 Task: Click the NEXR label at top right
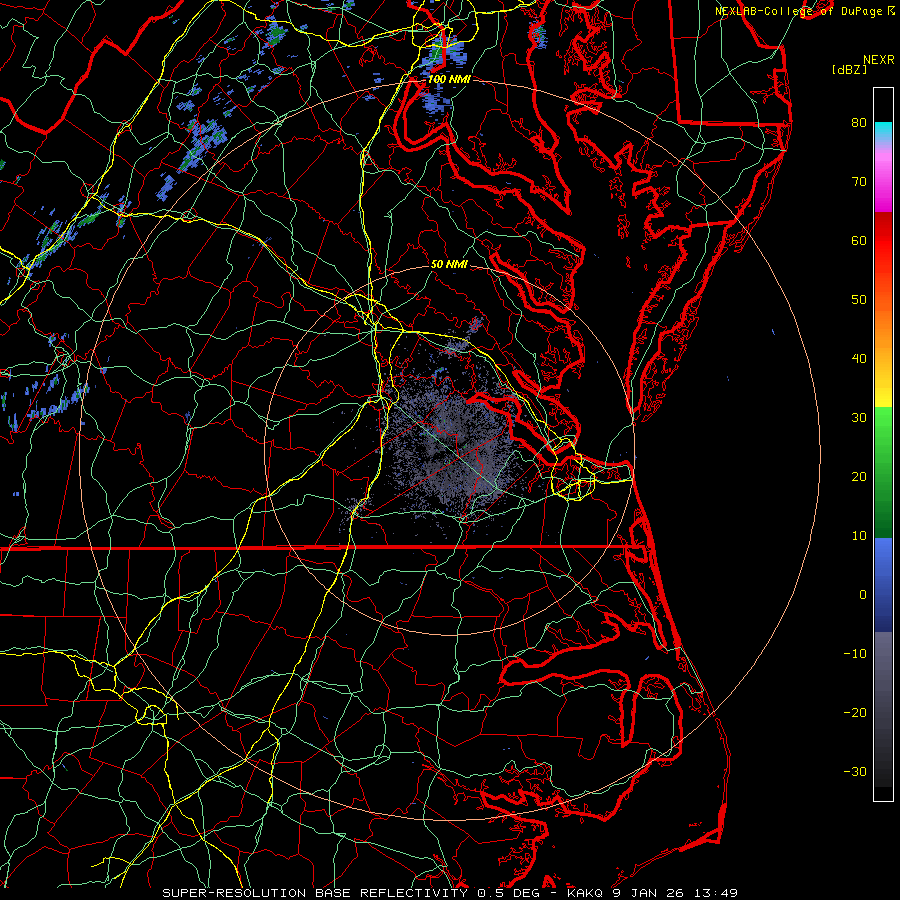coord(879,60)
